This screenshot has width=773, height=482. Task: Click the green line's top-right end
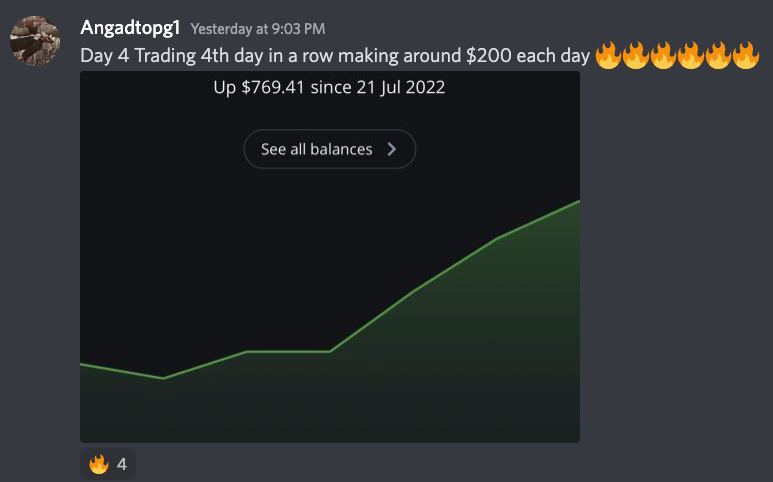576,203
